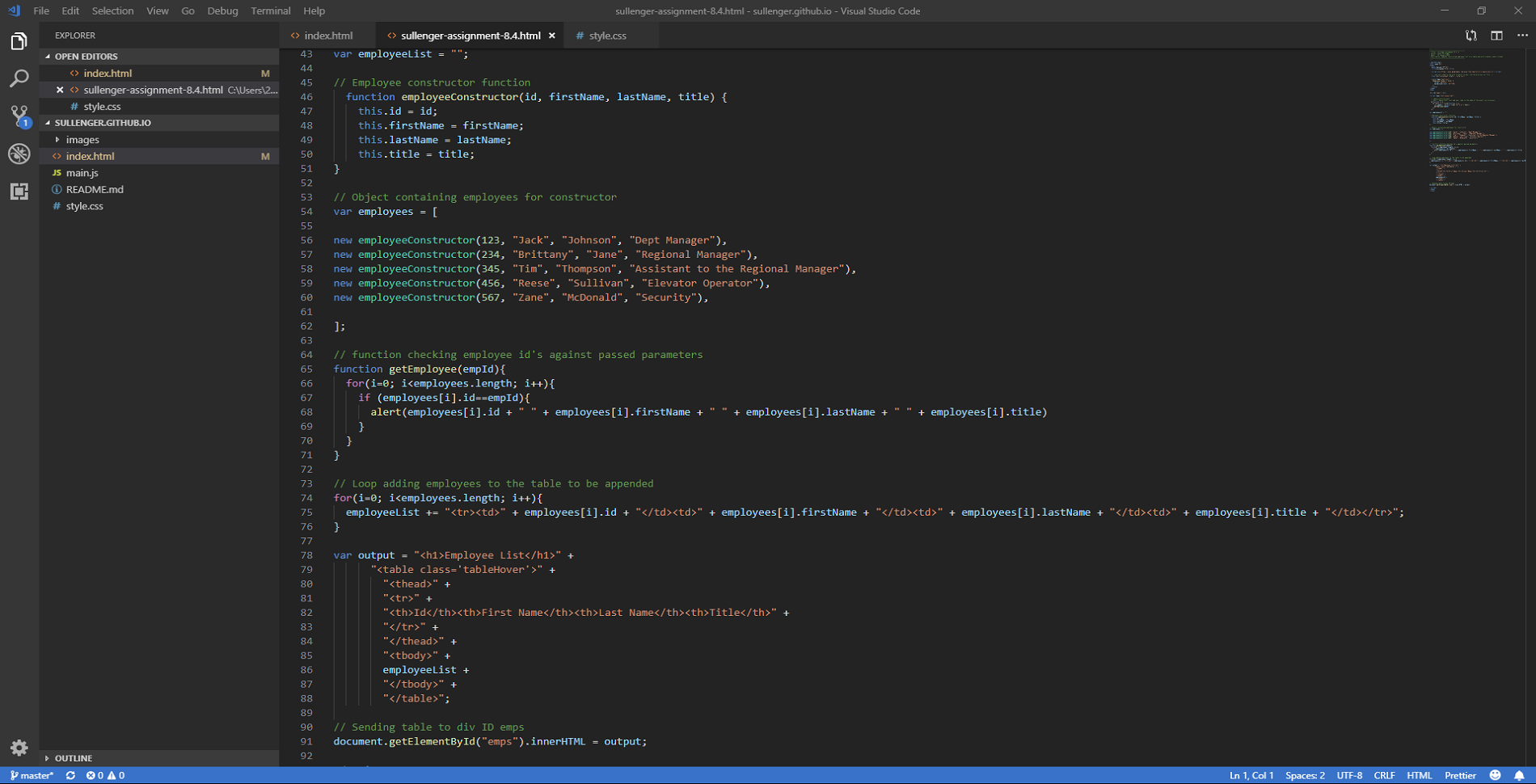Split the editor to the right

[x=1497, y=36]
